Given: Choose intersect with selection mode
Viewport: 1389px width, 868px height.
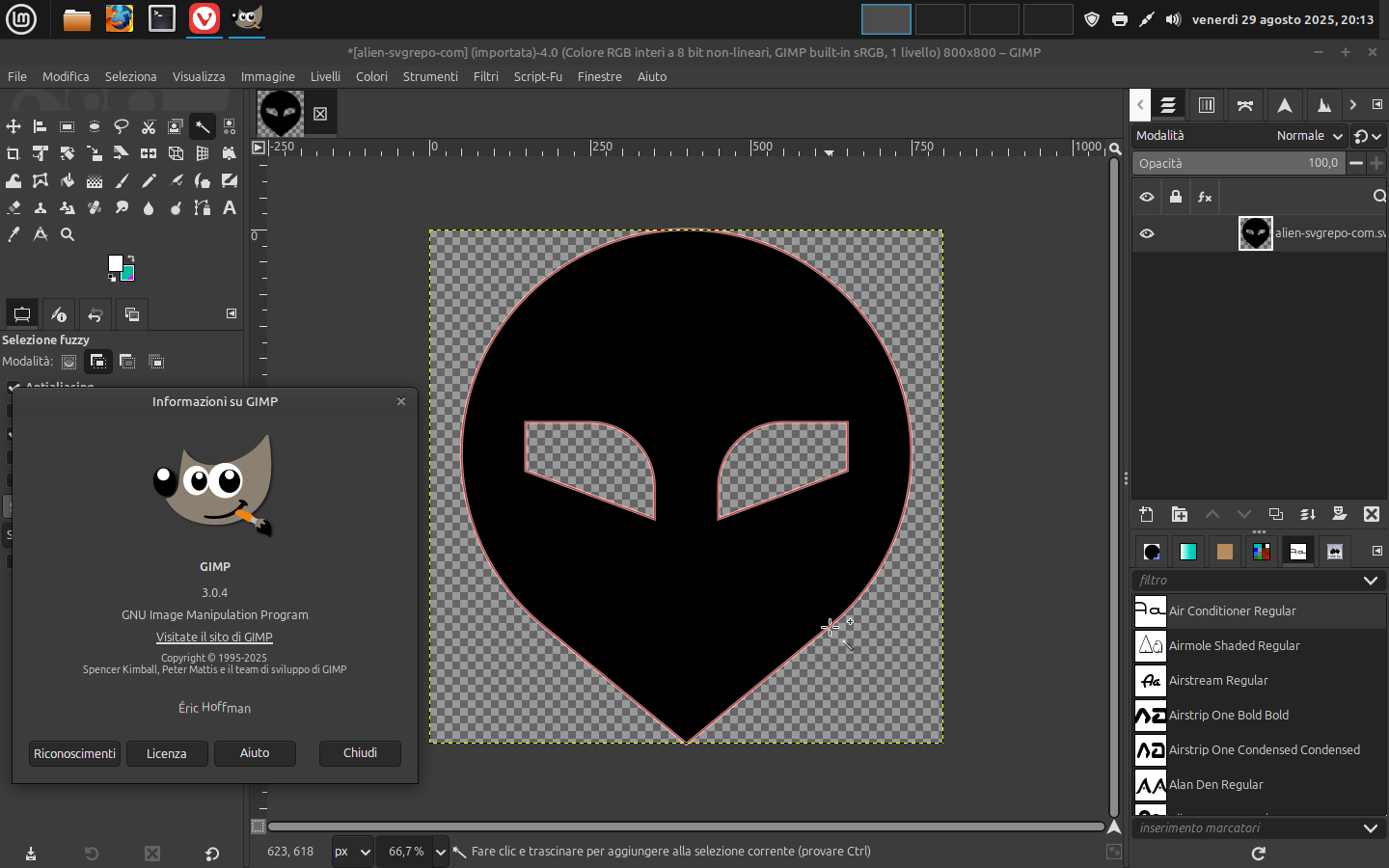Looking at the screenshot, I should (157, 362).
